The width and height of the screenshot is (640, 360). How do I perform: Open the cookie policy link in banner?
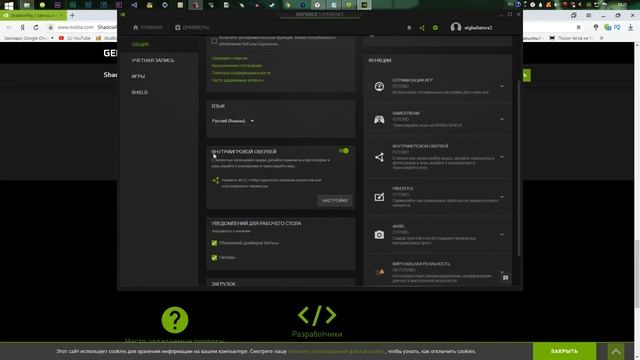(x=336, y=351)
